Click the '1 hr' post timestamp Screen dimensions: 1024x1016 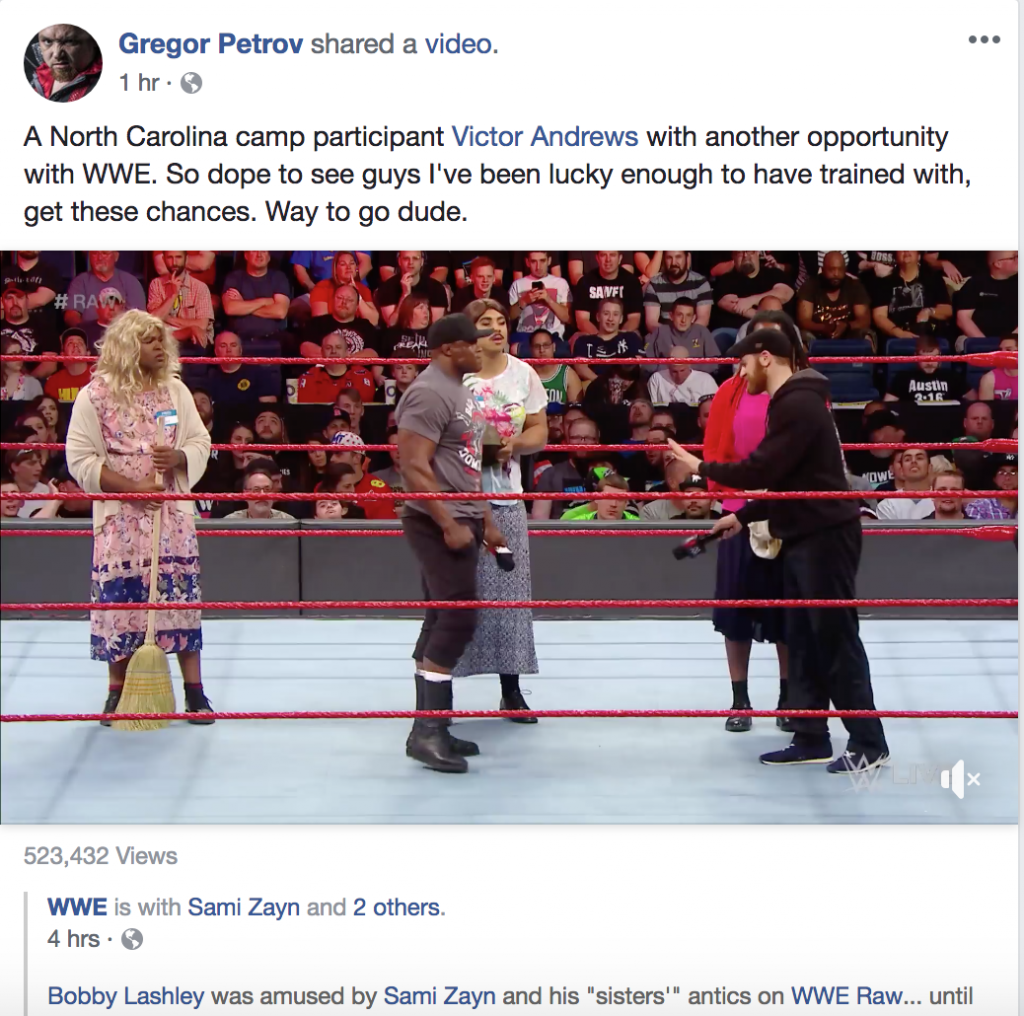point(139,82)
